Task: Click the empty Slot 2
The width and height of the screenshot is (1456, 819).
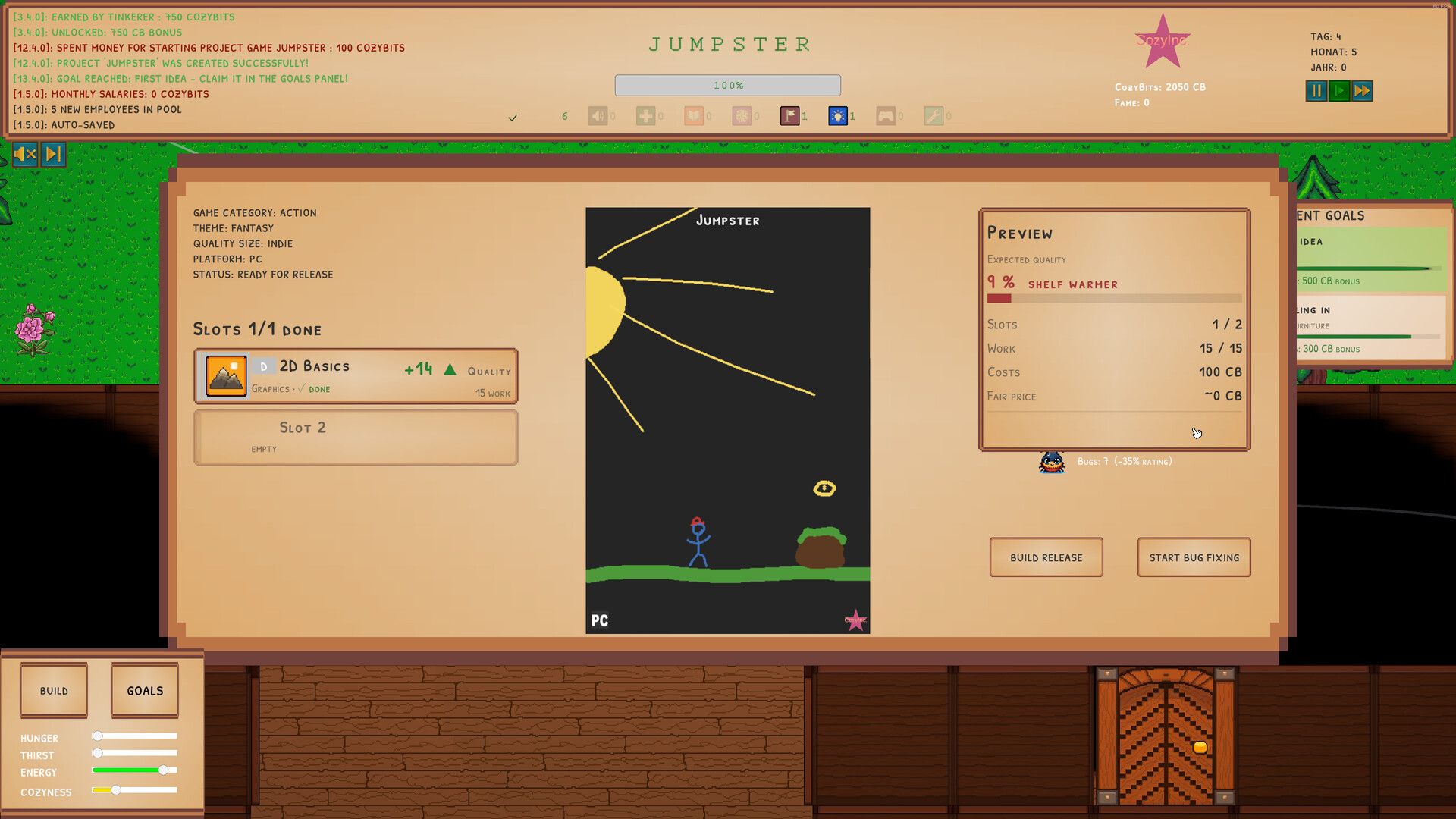Action: coord(356,438)
